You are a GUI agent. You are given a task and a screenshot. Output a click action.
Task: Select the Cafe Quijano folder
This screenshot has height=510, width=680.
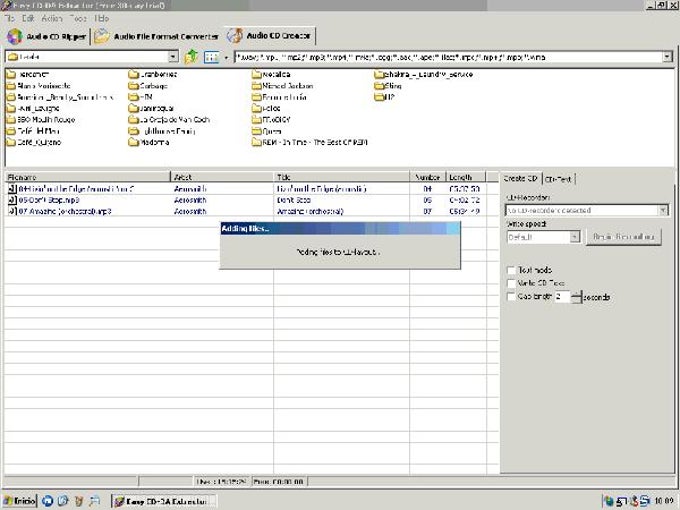34,142
